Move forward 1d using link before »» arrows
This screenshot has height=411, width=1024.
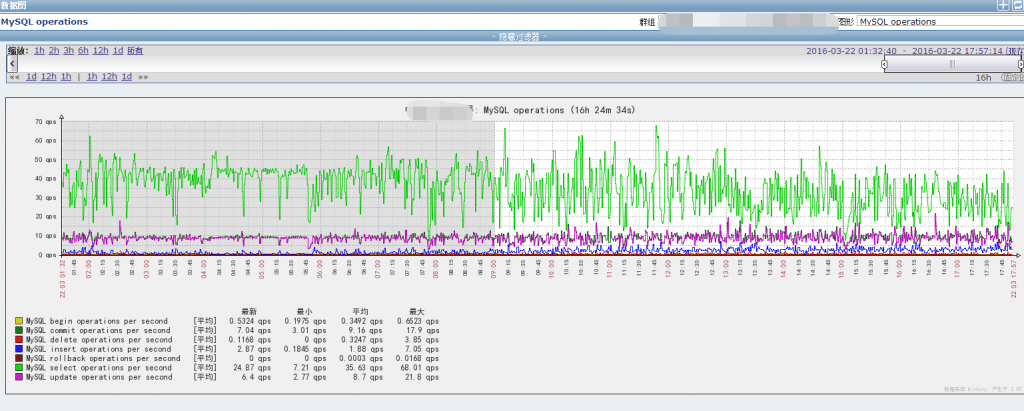[127, 76]
